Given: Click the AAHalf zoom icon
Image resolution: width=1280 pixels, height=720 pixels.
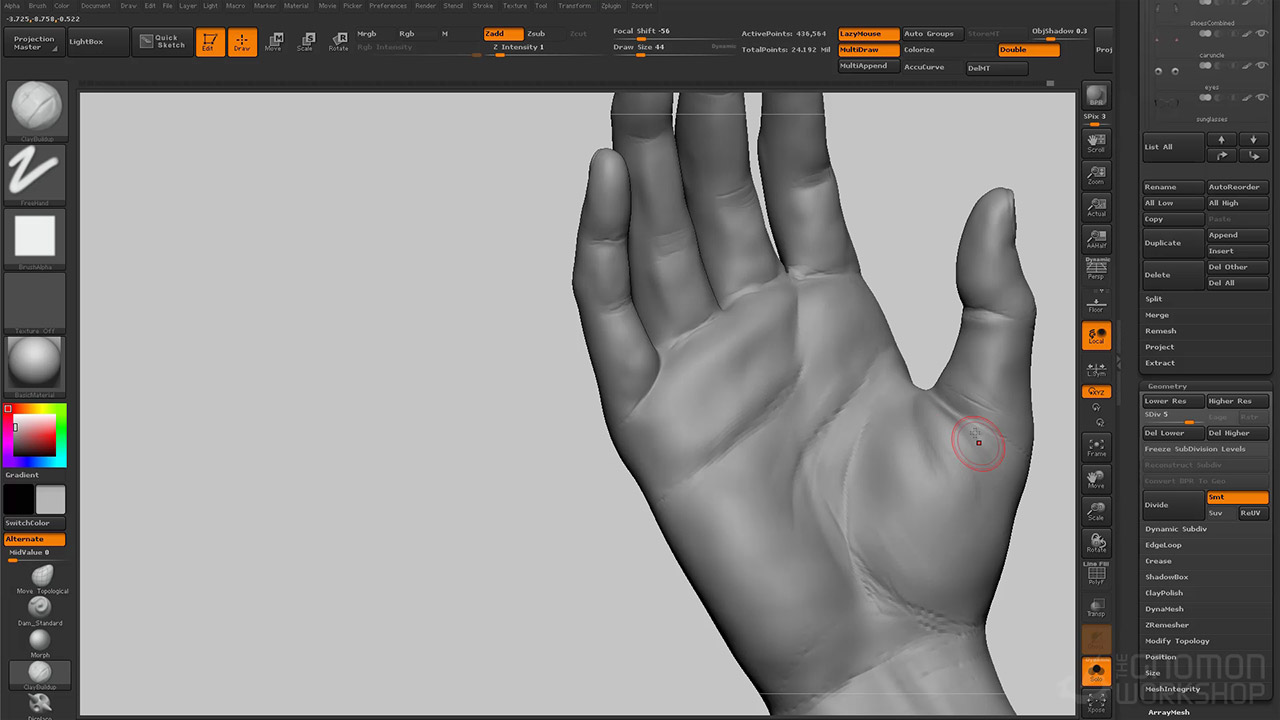Looking at the screenshot, I should (x=1096, y=238).
